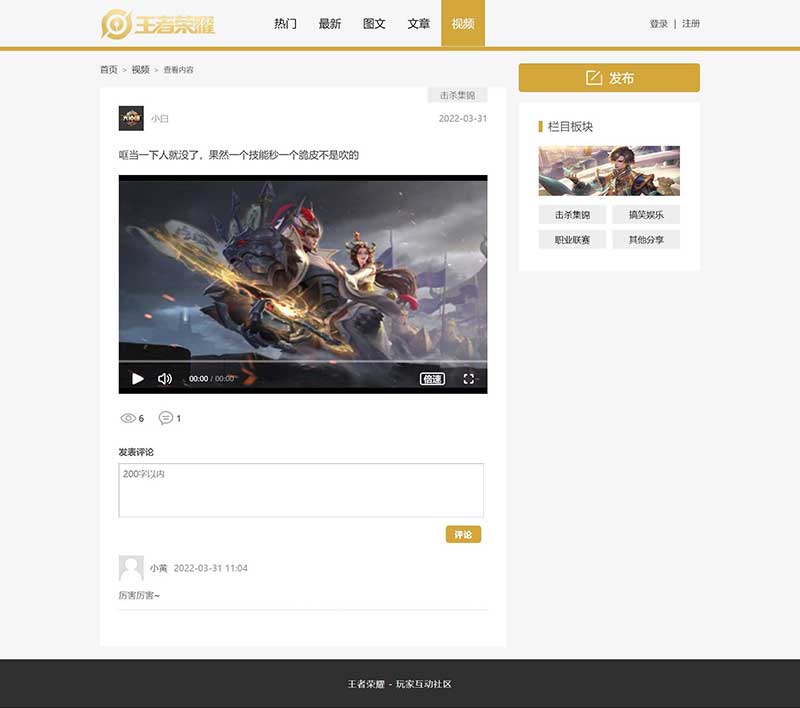Seek using the video progress bar
Image resolution: width=800 pixels, height=708 pixels.
tap(302, 361)
